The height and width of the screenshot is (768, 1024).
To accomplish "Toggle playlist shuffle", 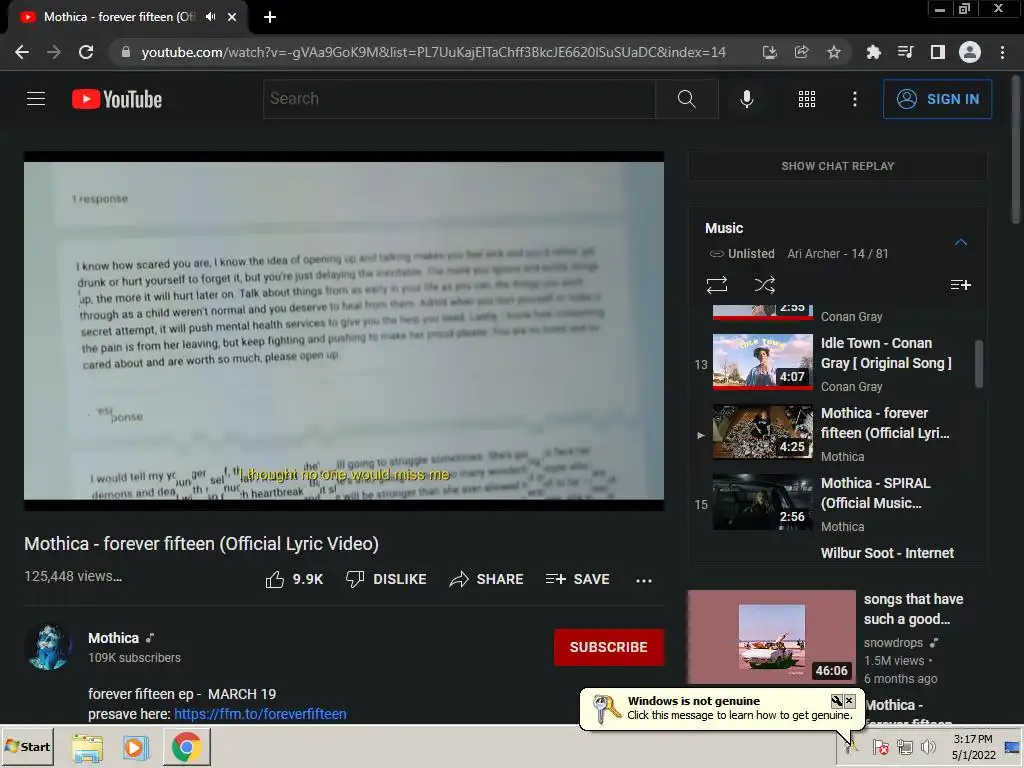I will pyautogui.click(x=765, y=285).
